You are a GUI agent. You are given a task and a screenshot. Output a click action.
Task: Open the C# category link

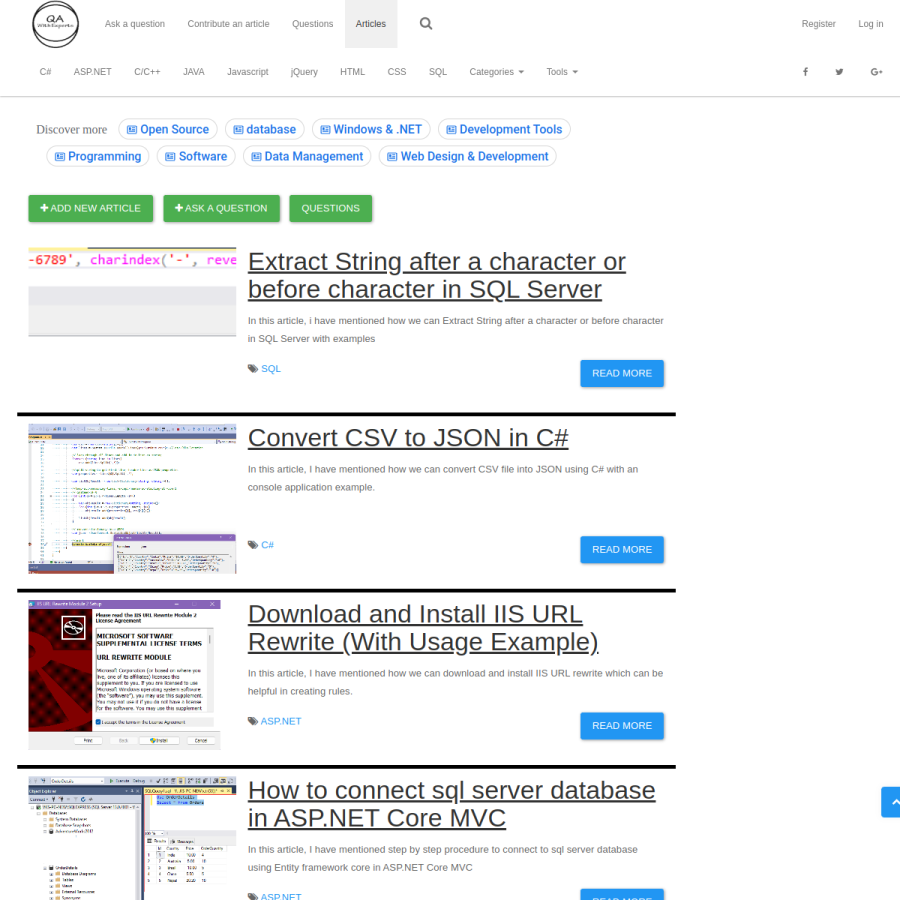[x=45, y=72]
